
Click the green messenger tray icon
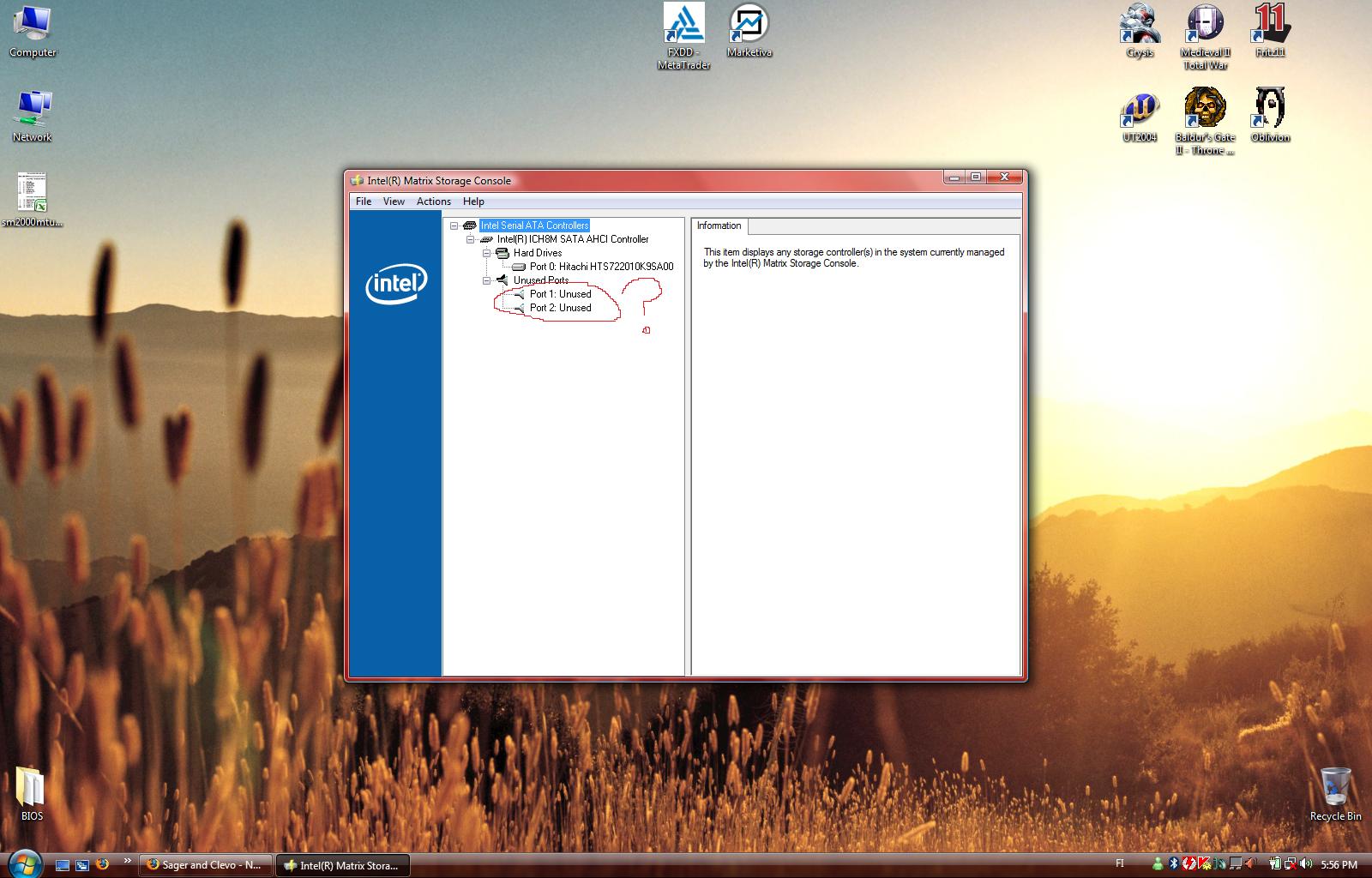1158,864
